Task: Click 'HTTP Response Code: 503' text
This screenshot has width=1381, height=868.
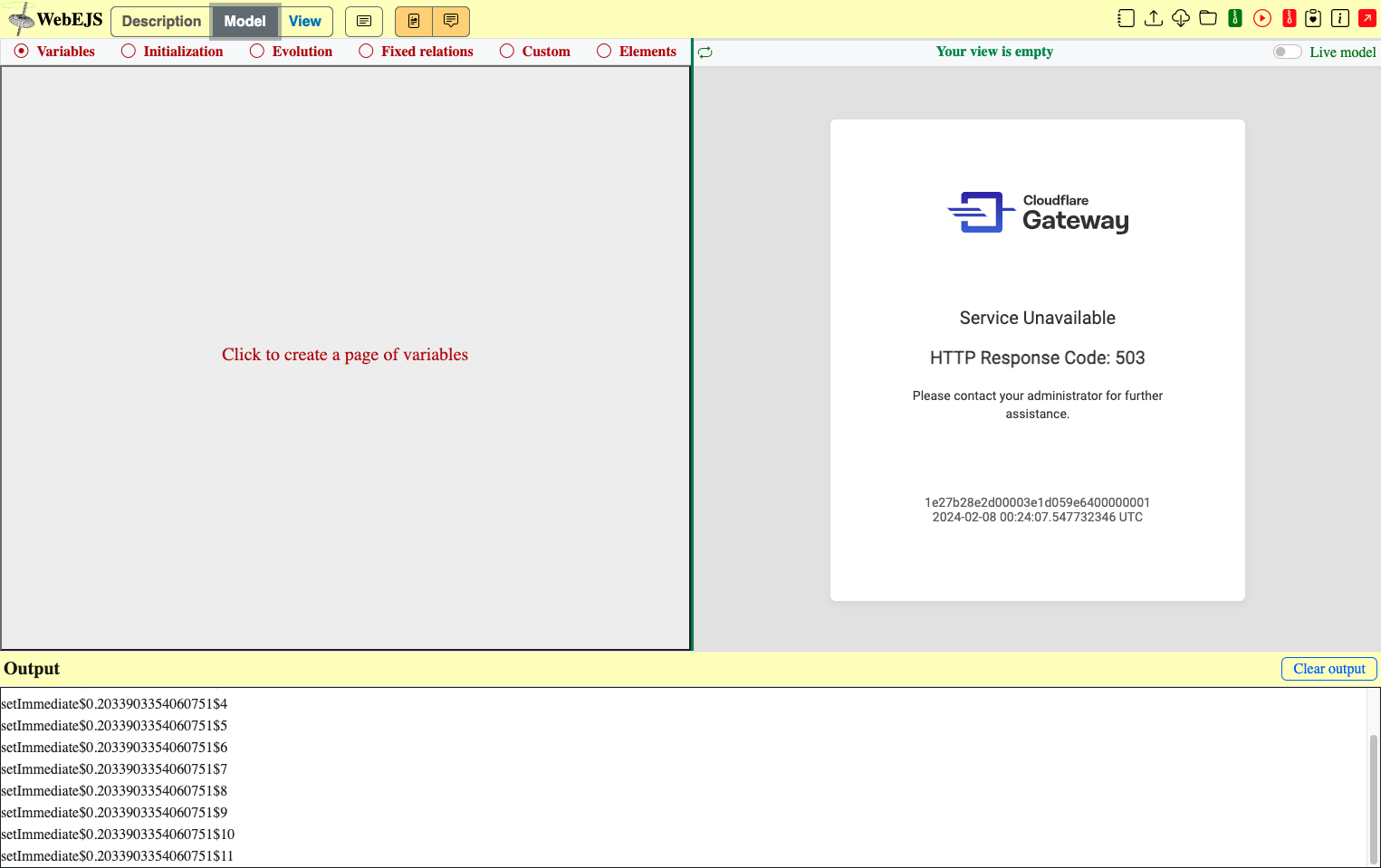Action: 1038,358
